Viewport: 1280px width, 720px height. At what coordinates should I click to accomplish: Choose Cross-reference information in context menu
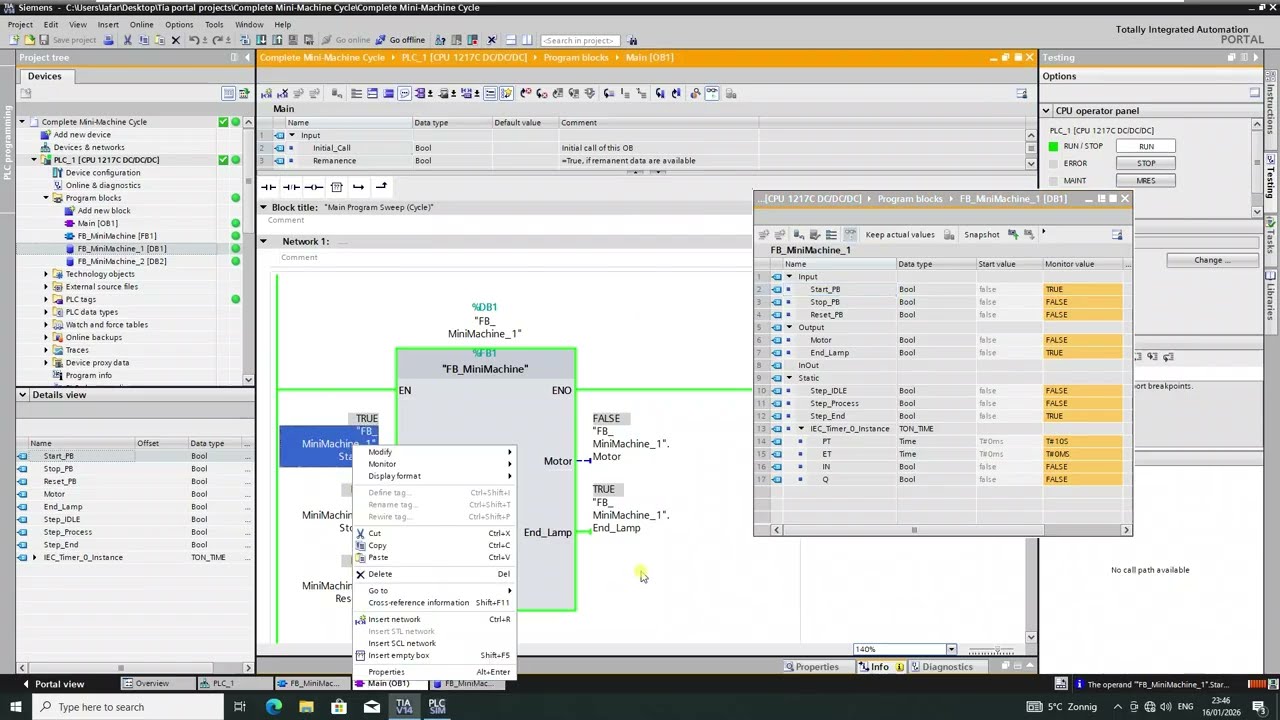click(418, 602)
